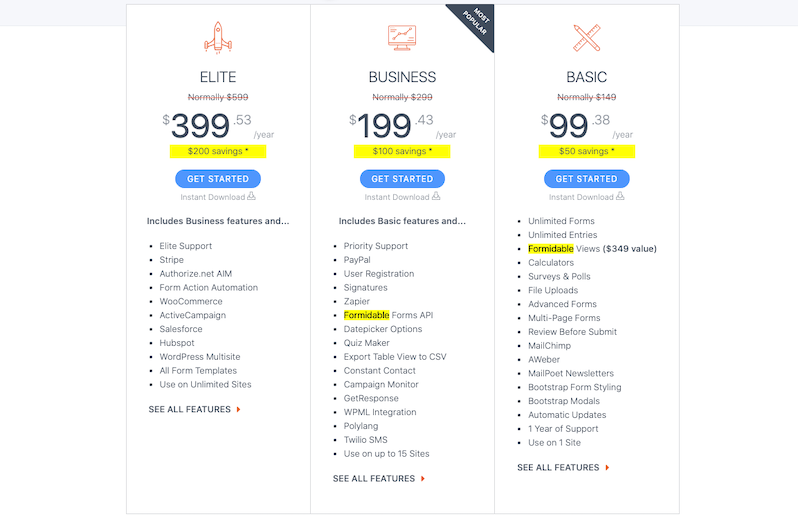The height and width of the screenshot is (519, 798).
Task: Click the Basic See All Features arrow
Action: [x=607, y=467]
